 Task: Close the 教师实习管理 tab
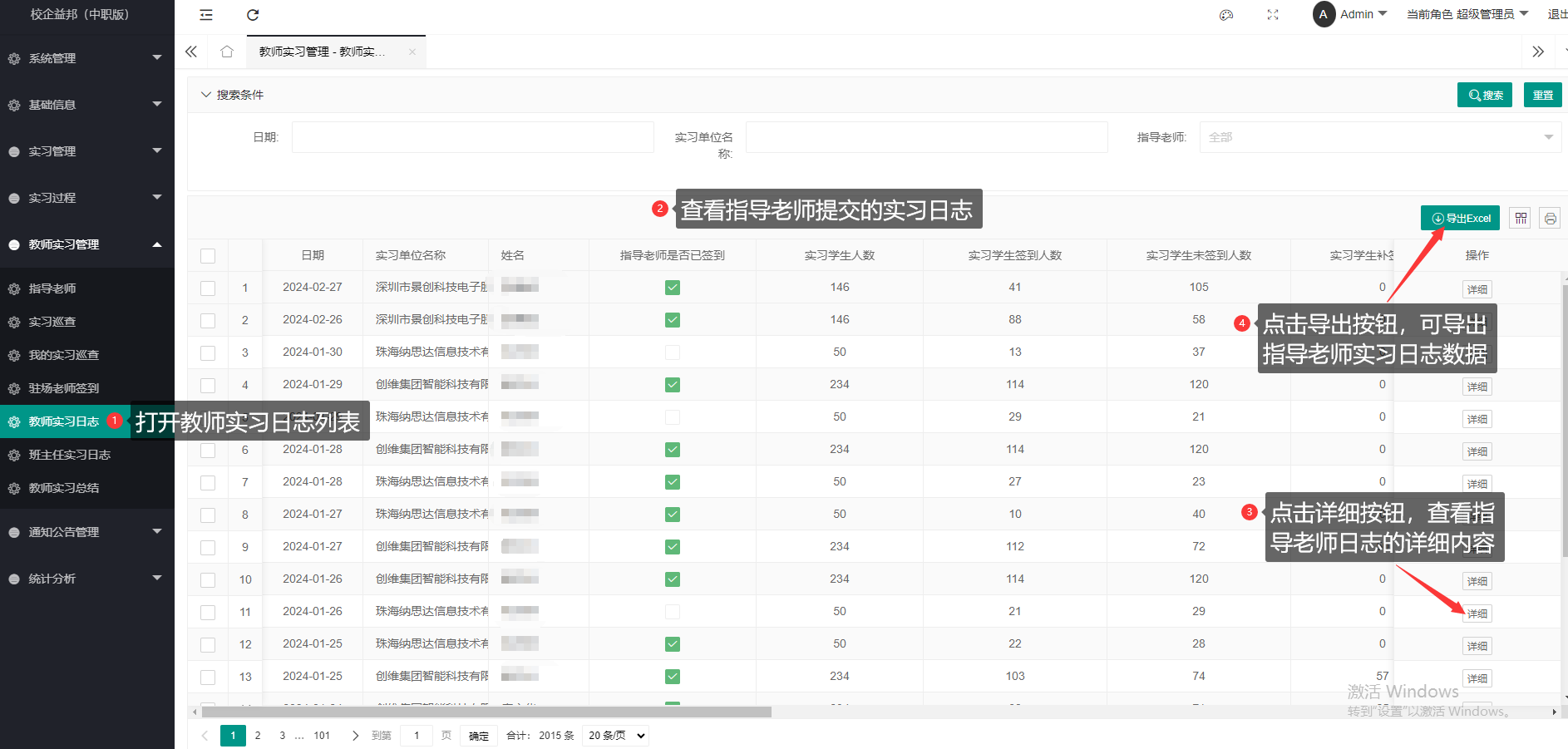[x=412, y=52]
